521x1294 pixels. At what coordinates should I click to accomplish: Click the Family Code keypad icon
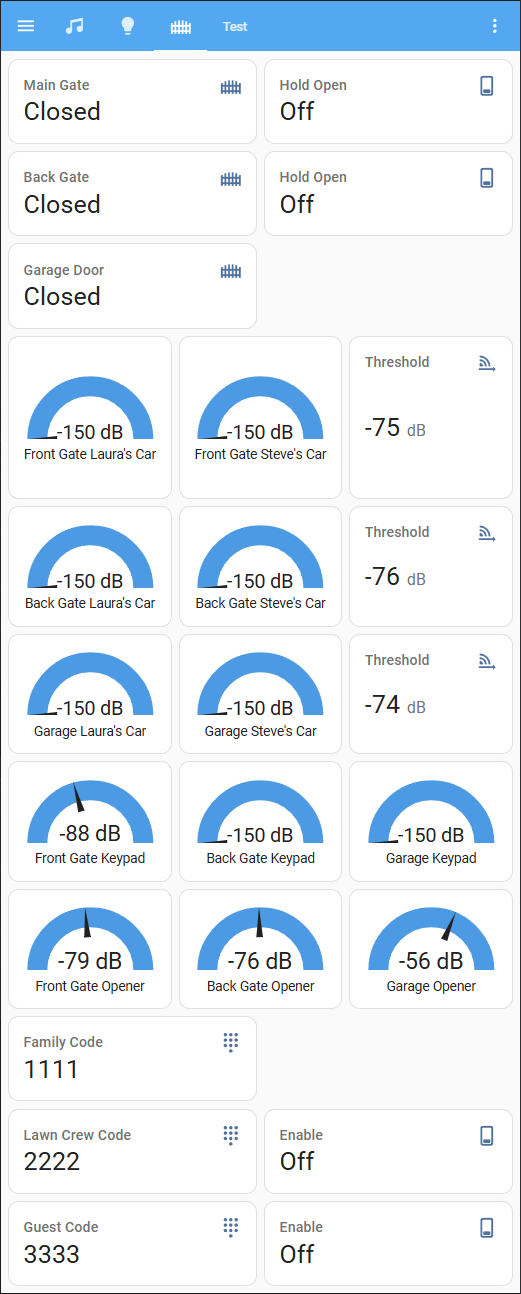231,1043
